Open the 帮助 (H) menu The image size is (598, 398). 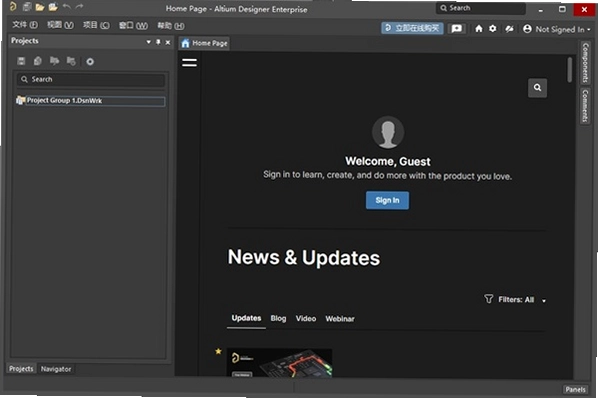pyautogui.click(x=171, y=26)
